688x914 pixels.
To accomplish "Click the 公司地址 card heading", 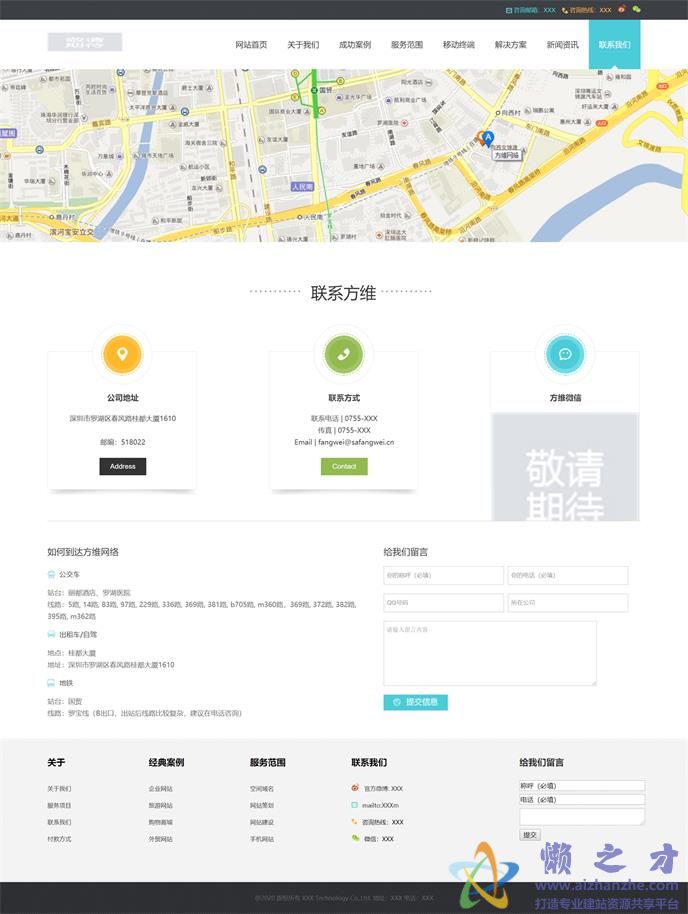I will point(122,398).
